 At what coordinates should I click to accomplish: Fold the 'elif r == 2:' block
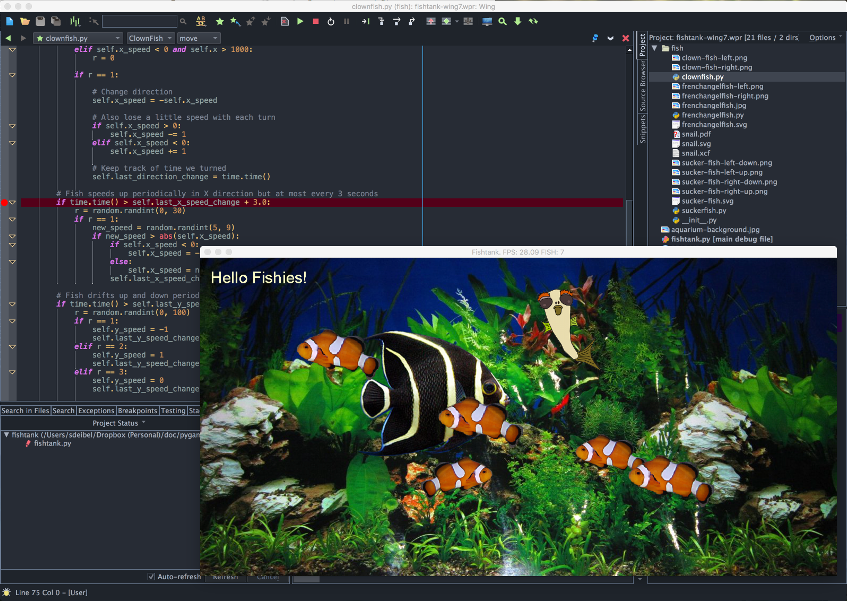[12, 347]
